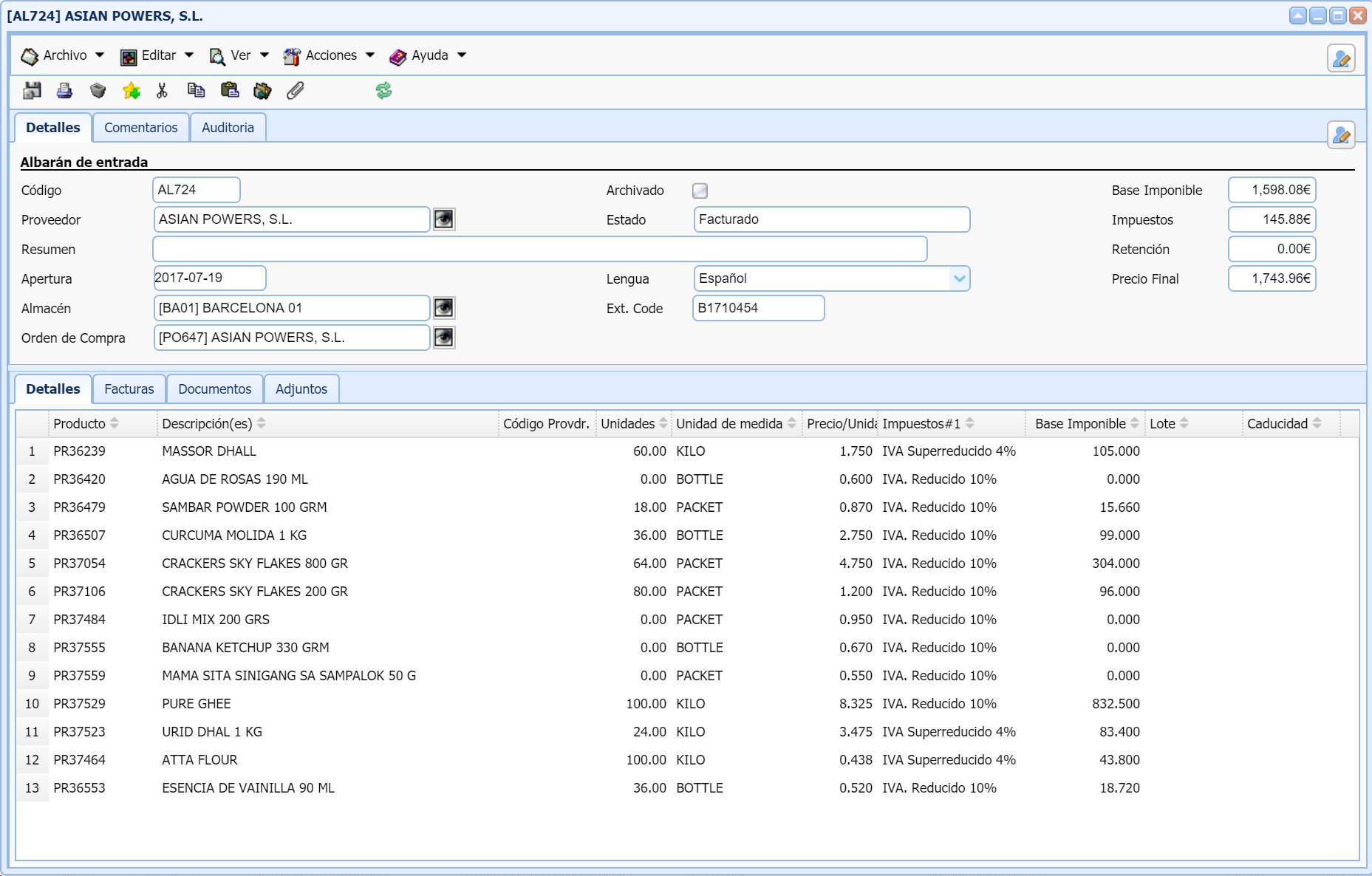Click the Código Provdr. column header
This screenshot has height=876, width=1372.
[547, 423]
